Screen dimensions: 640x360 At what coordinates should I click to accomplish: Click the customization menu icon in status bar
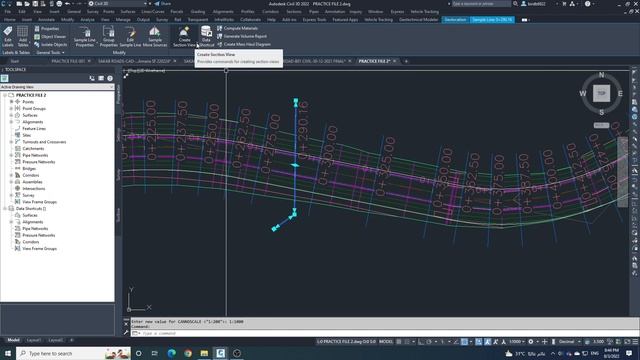pos(635,342)
